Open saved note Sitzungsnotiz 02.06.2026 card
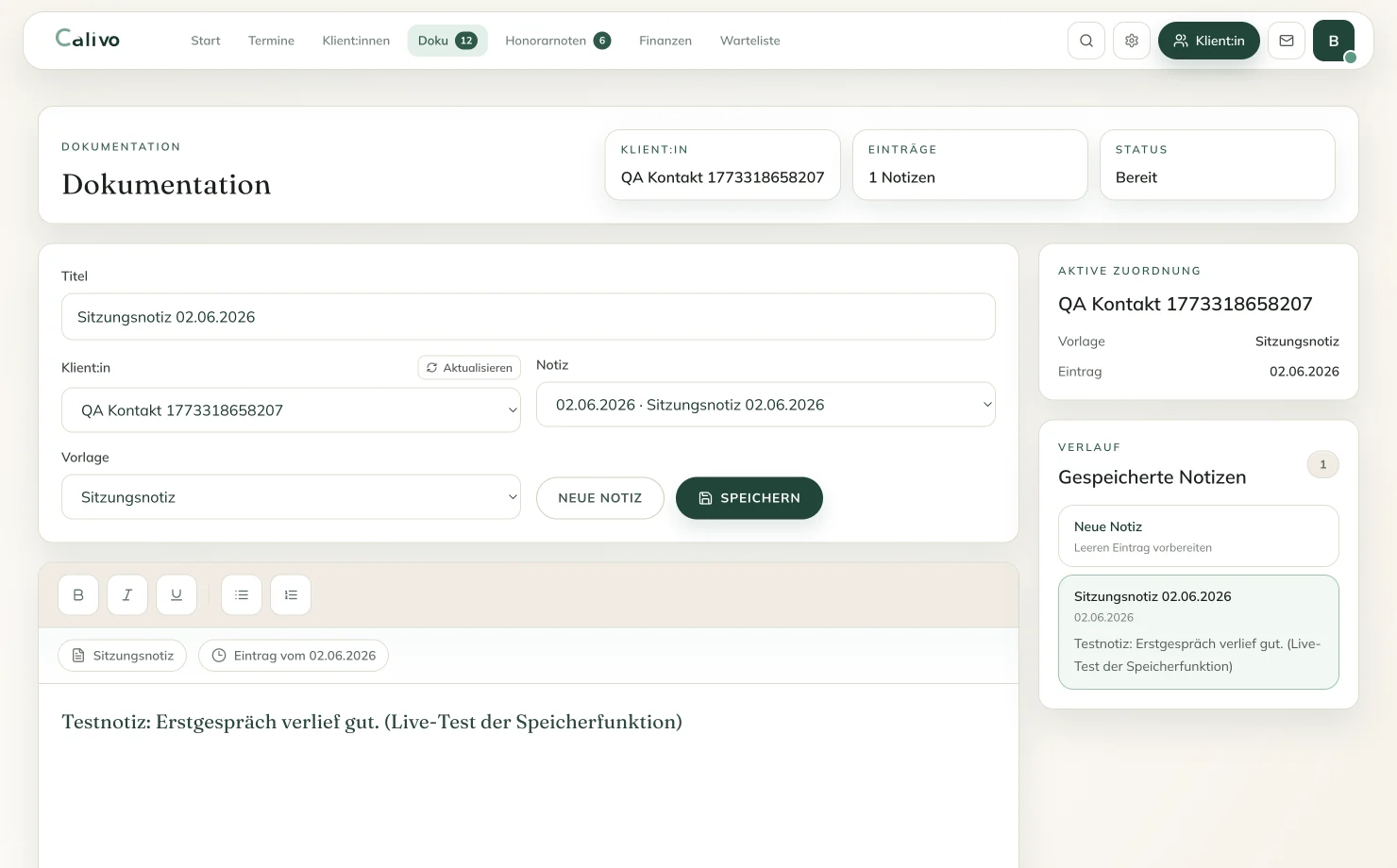1397x868 pixels. 1199,632
